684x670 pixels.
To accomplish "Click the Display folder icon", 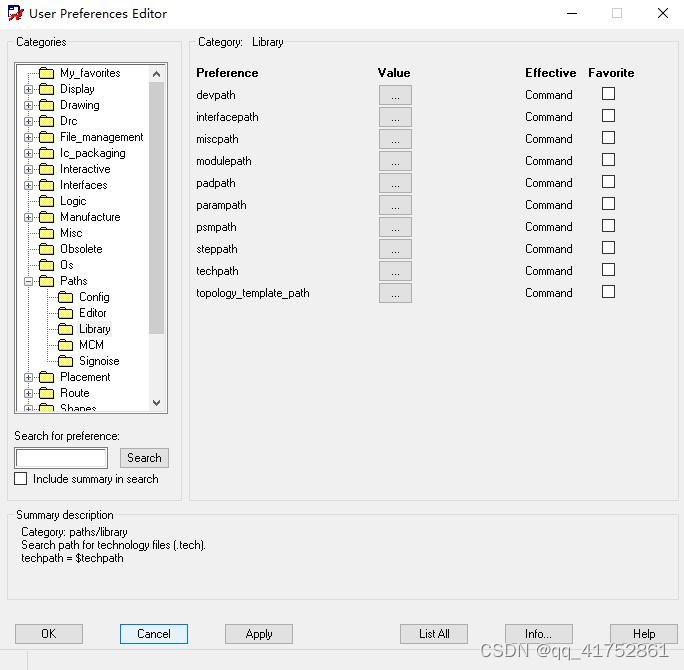I will click(46, 89).
